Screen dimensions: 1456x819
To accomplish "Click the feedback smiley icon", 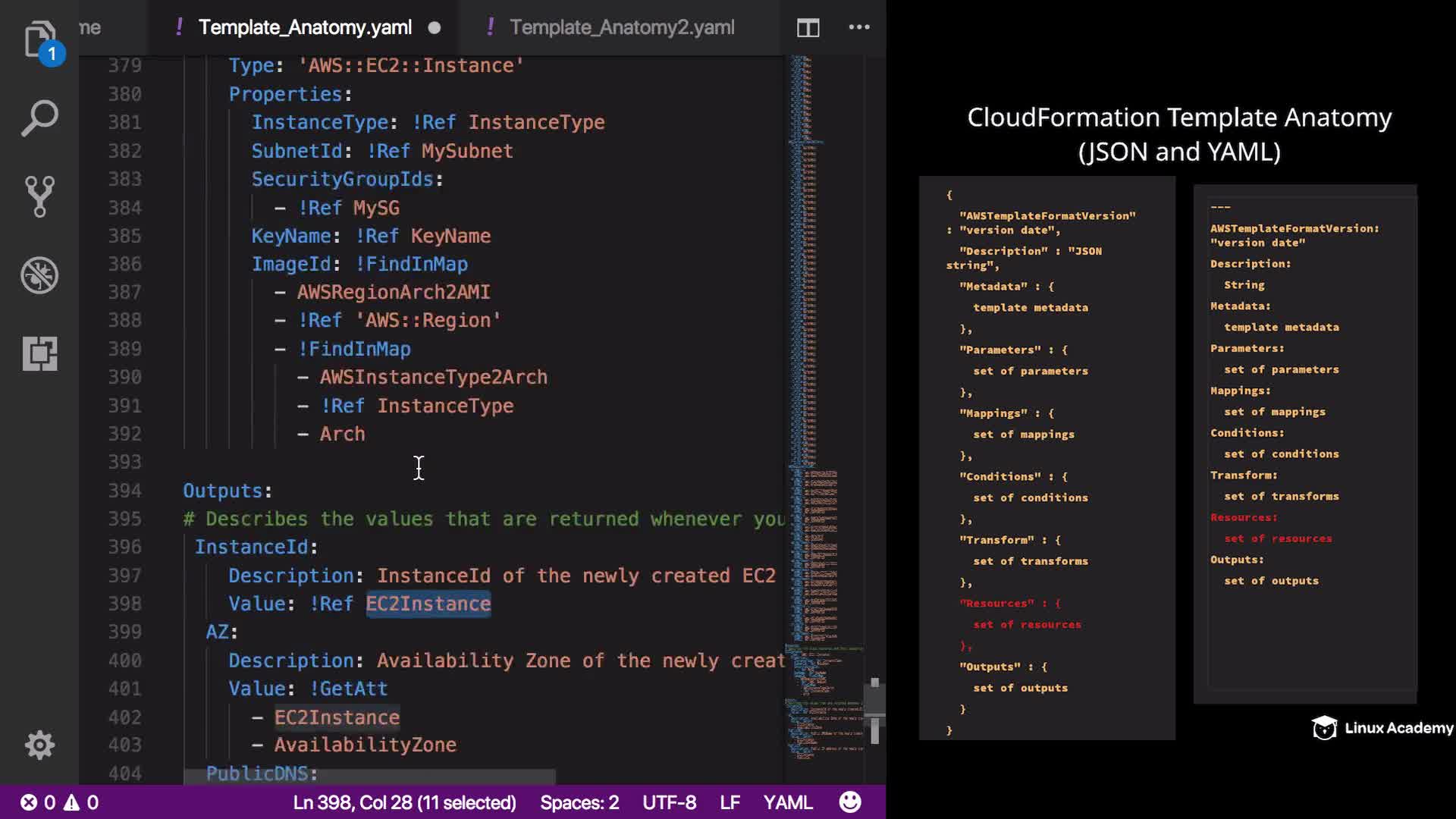I will pyautogui.click(x=850, y=802).
